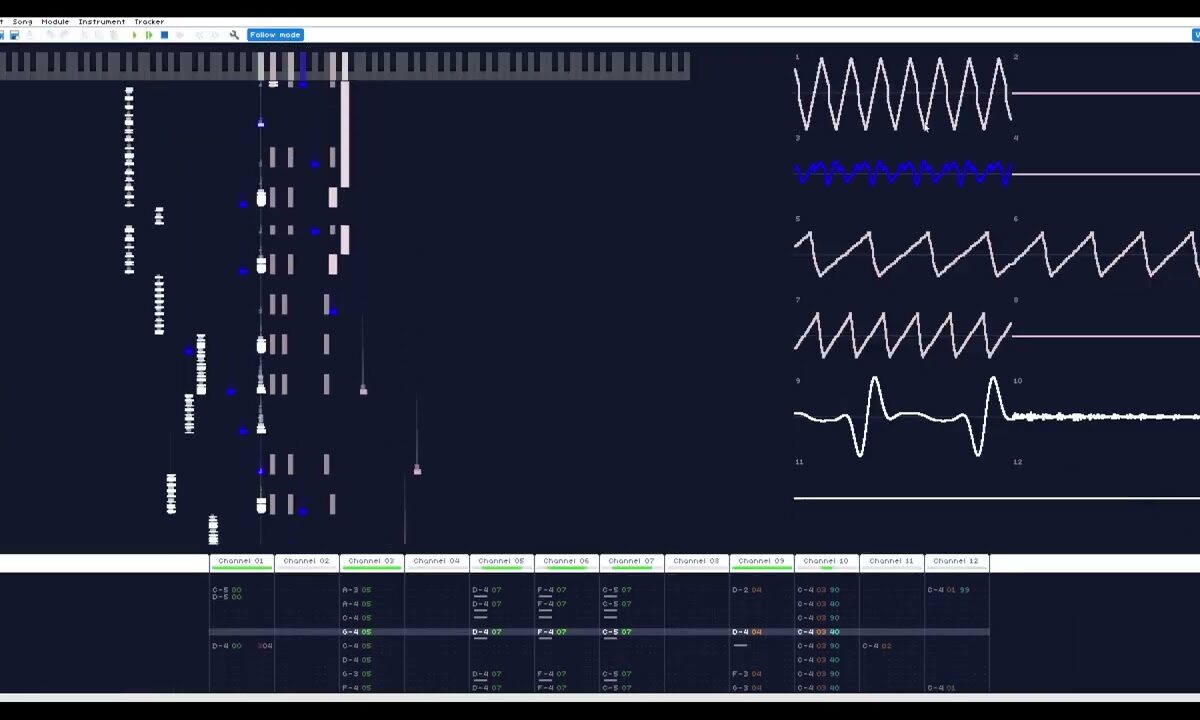
Task: Click the Channel 09 header
Action: tap(761, 561)
